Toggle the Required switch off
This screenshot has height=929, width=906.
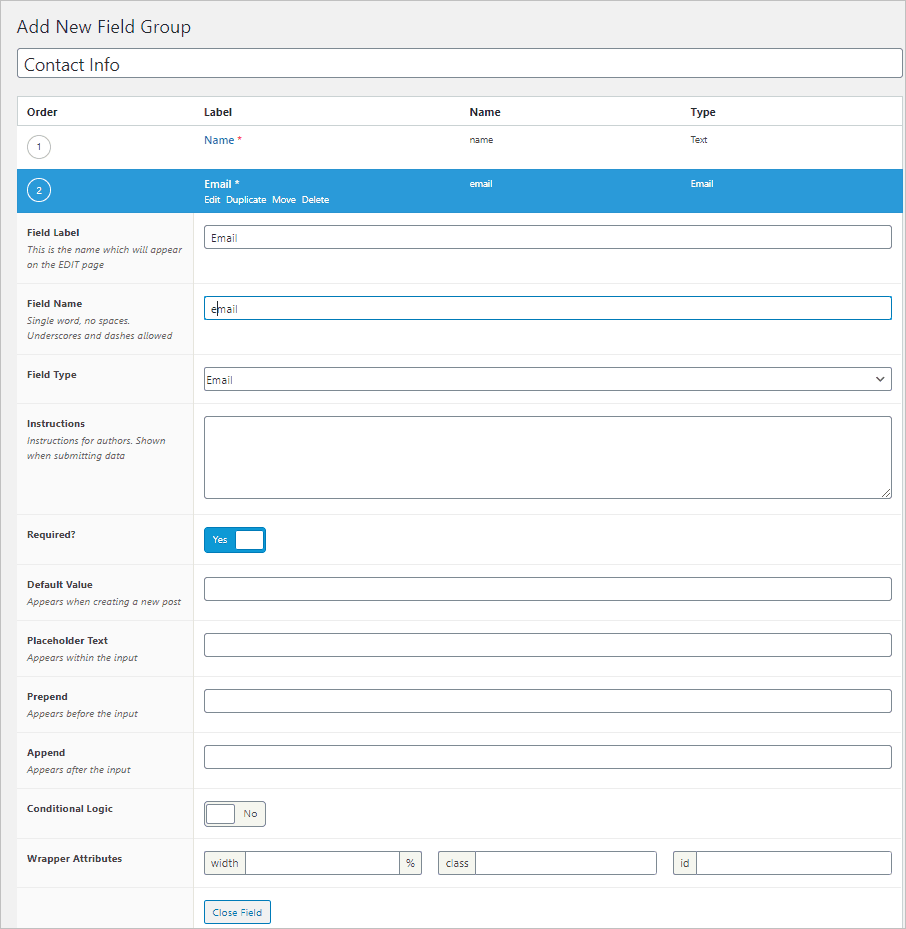235,540
